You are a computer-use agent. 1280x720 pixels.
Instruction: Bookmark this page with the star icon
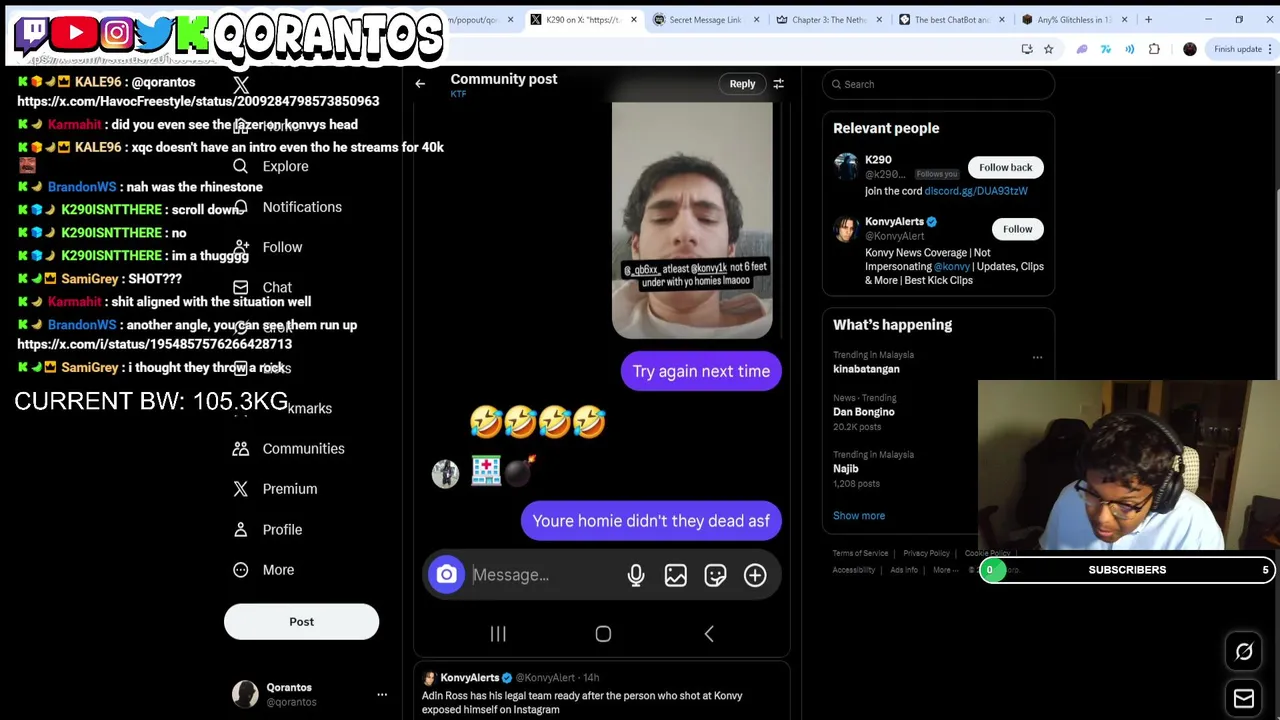click(x=1048, y=49)
